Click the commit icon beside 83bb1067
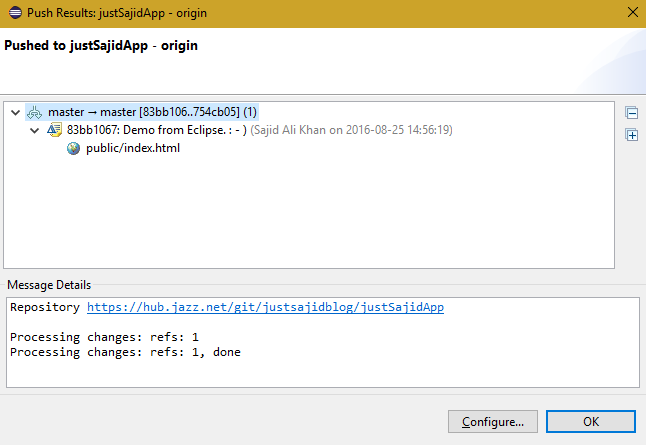This screenshot has height=445, width=646. pyautogui.click(x=54, y=130)
